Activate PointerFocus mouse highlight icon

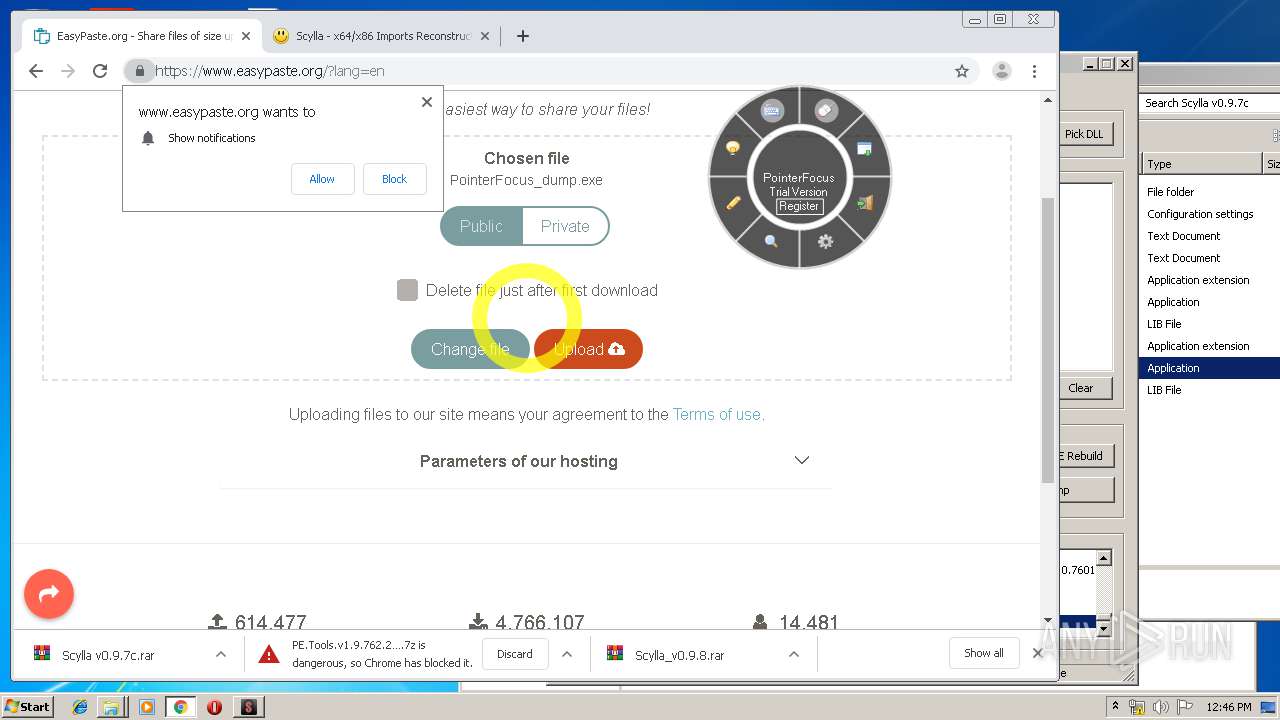[x=826, y=111]
